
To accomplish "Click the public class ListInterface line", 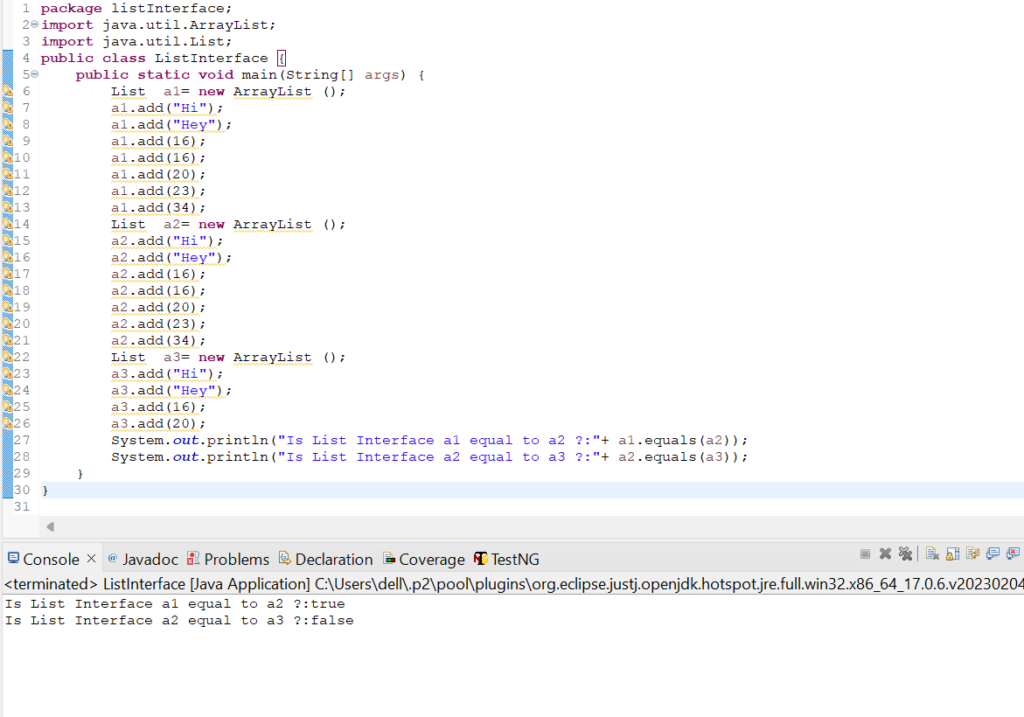I will click(163, 58).
